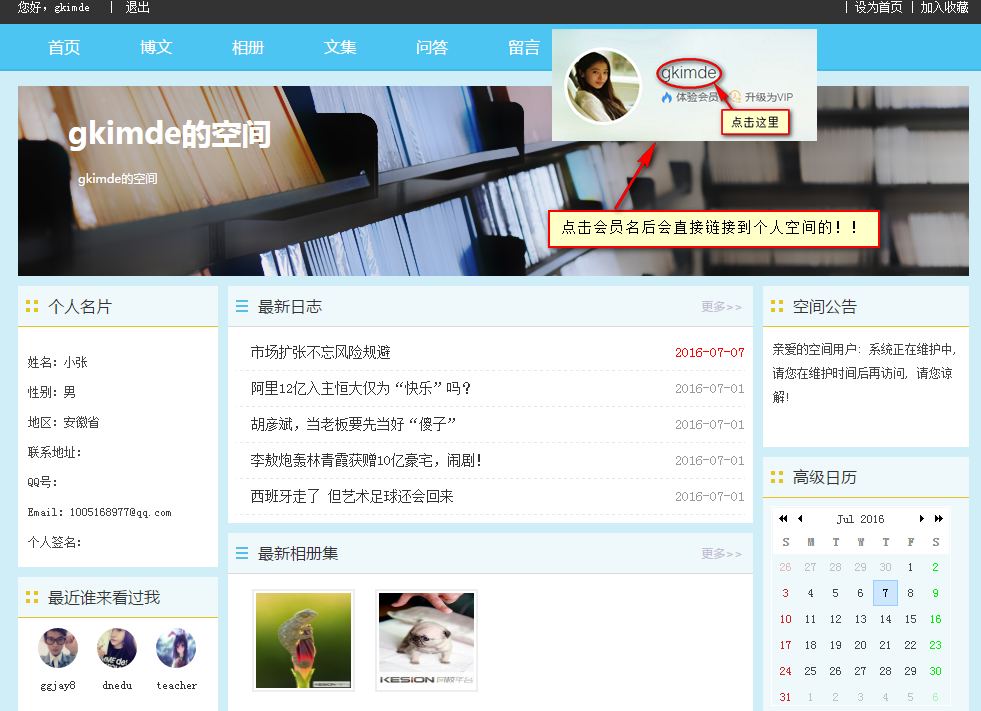Click the 退出 logout link
Viewport: 981px width, 711px height.
tap(138, 8)
